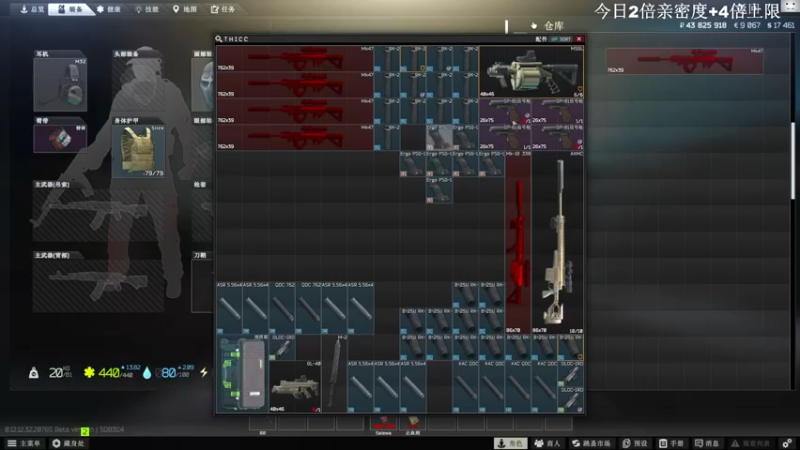Viewport: 800px width, 450px height.
Task: Click the warning triangle watchlist button
Action: coord(750,443)
